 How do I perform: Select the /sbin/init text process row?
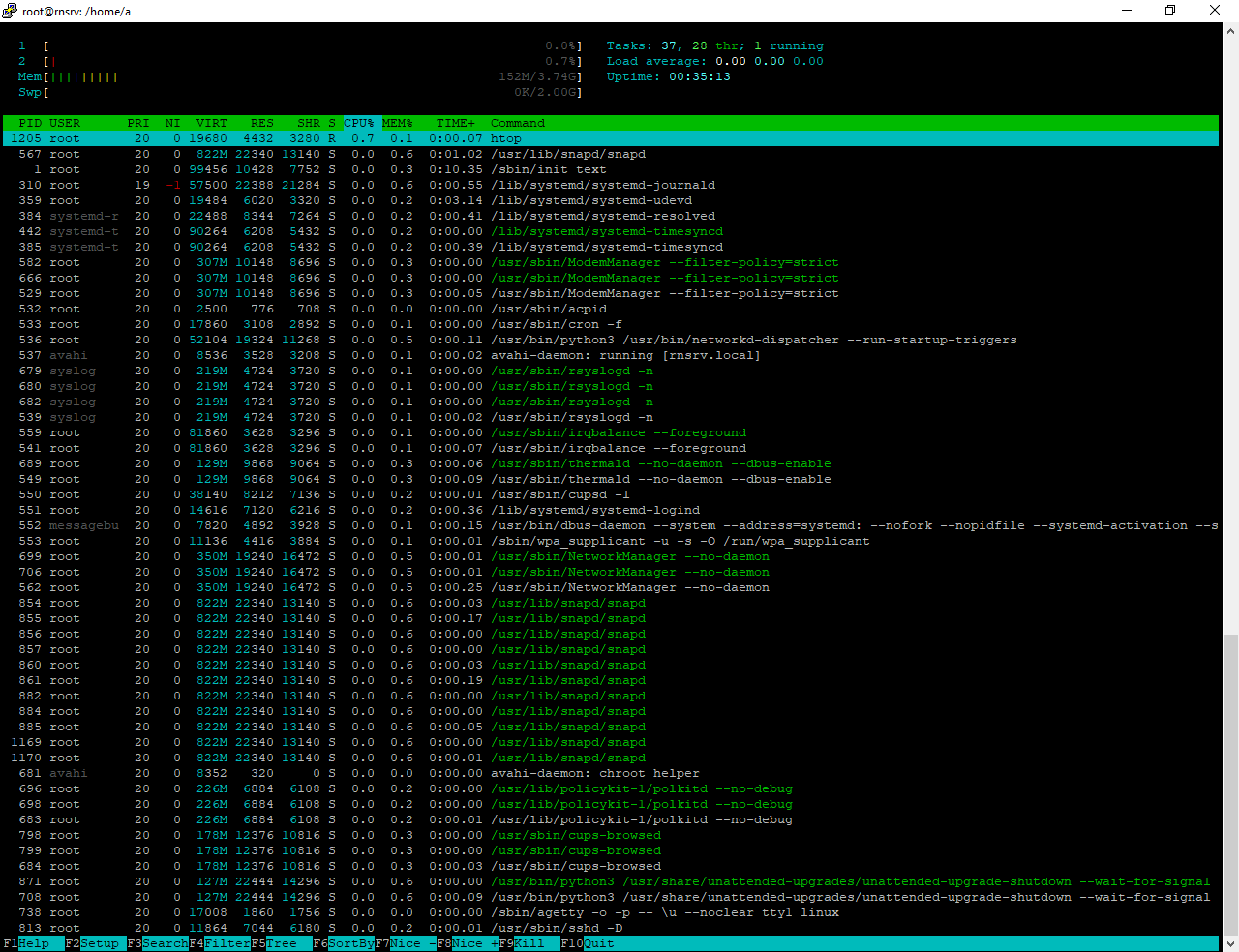pos(611,169)
